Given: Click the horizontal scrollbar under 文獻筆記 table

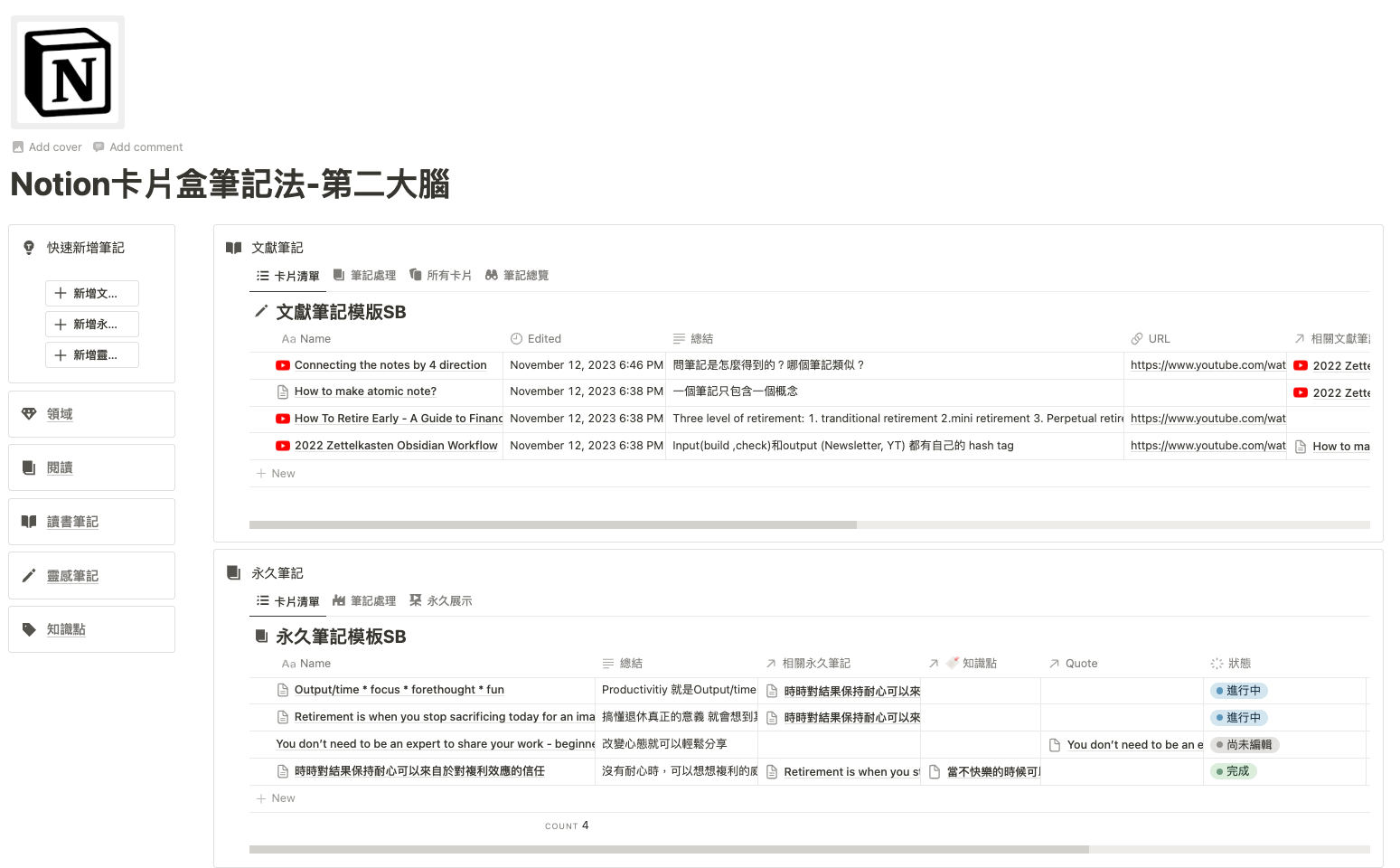Looking at the screenshot, I should pyautogui.click(x=552, y=524).
